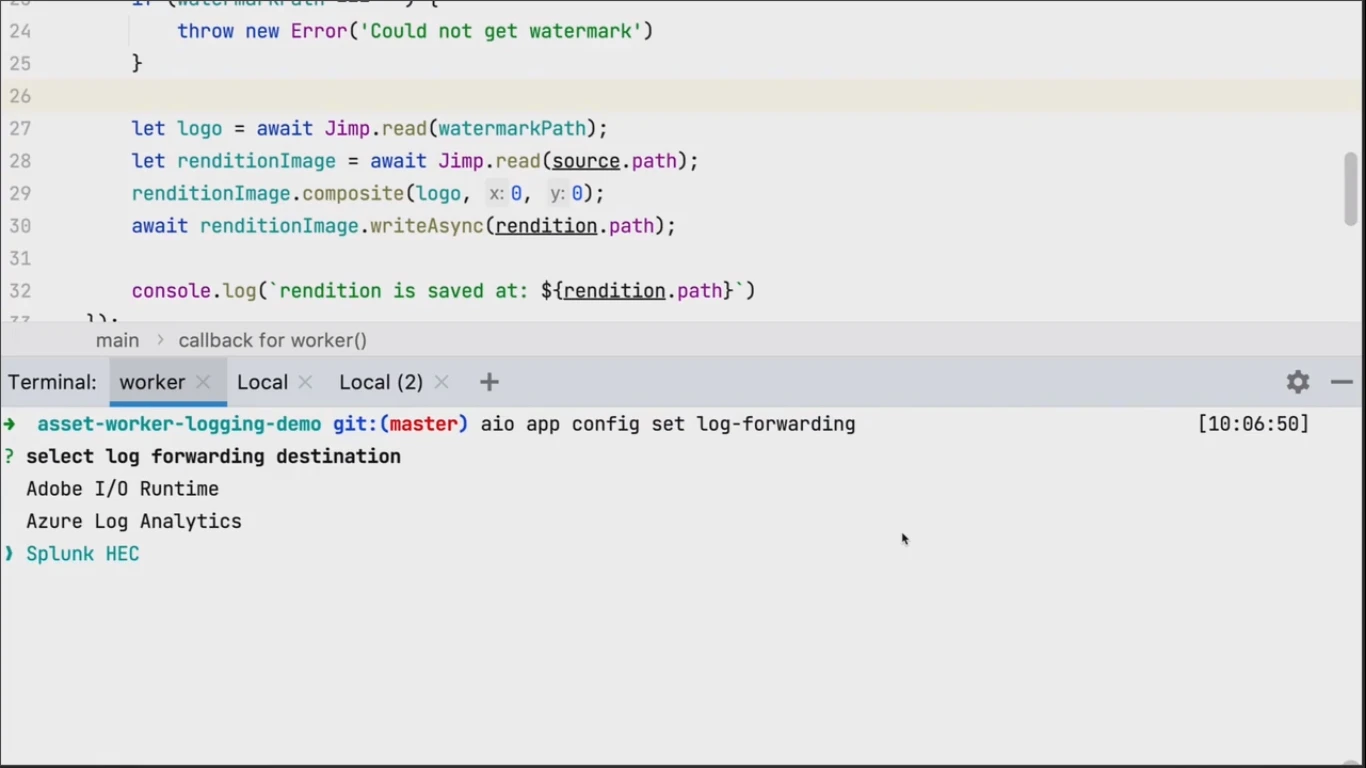This screenshot has height=768, width=1366.
Task: Click the callback for worker() breadcrumb
Action: (x=272, y=341)
